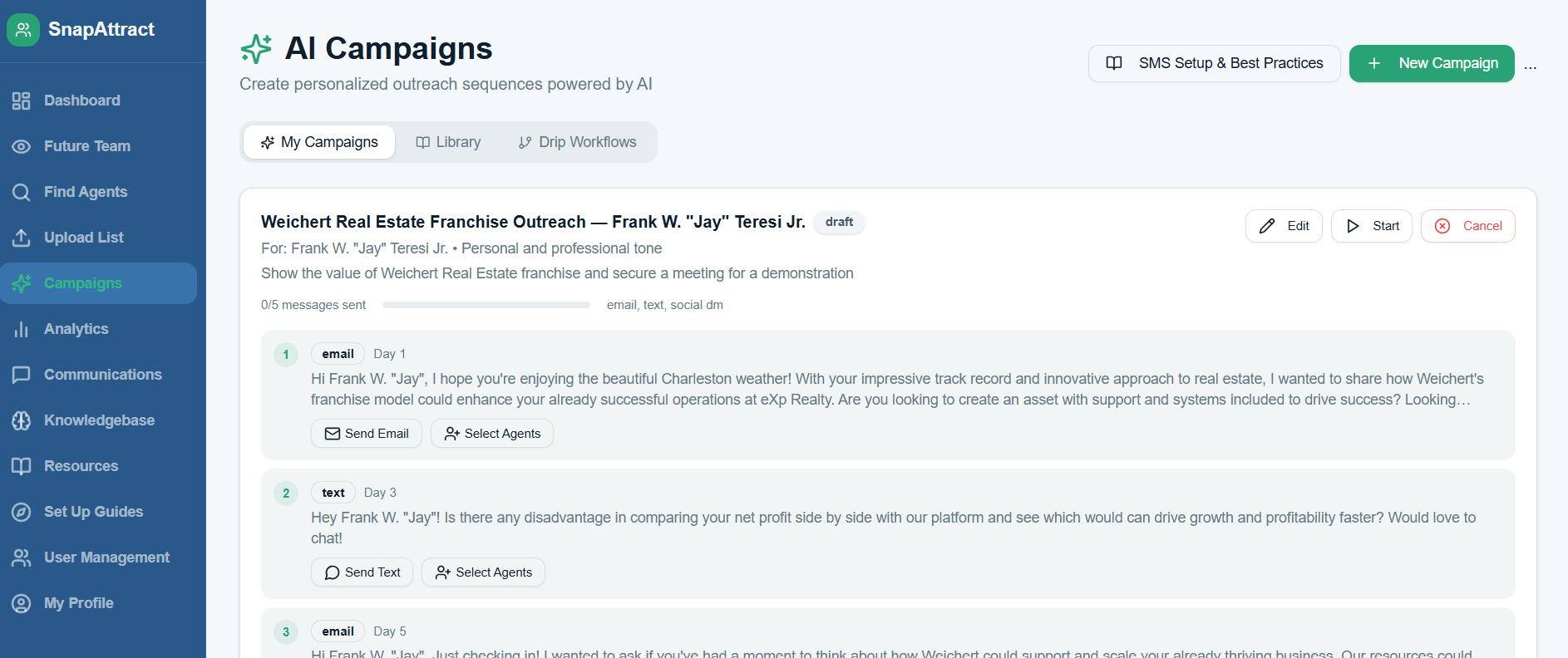Cancel the Weichert franchise campaign
This screenshot has height=658, width=1568.
tap(1468, 226)
